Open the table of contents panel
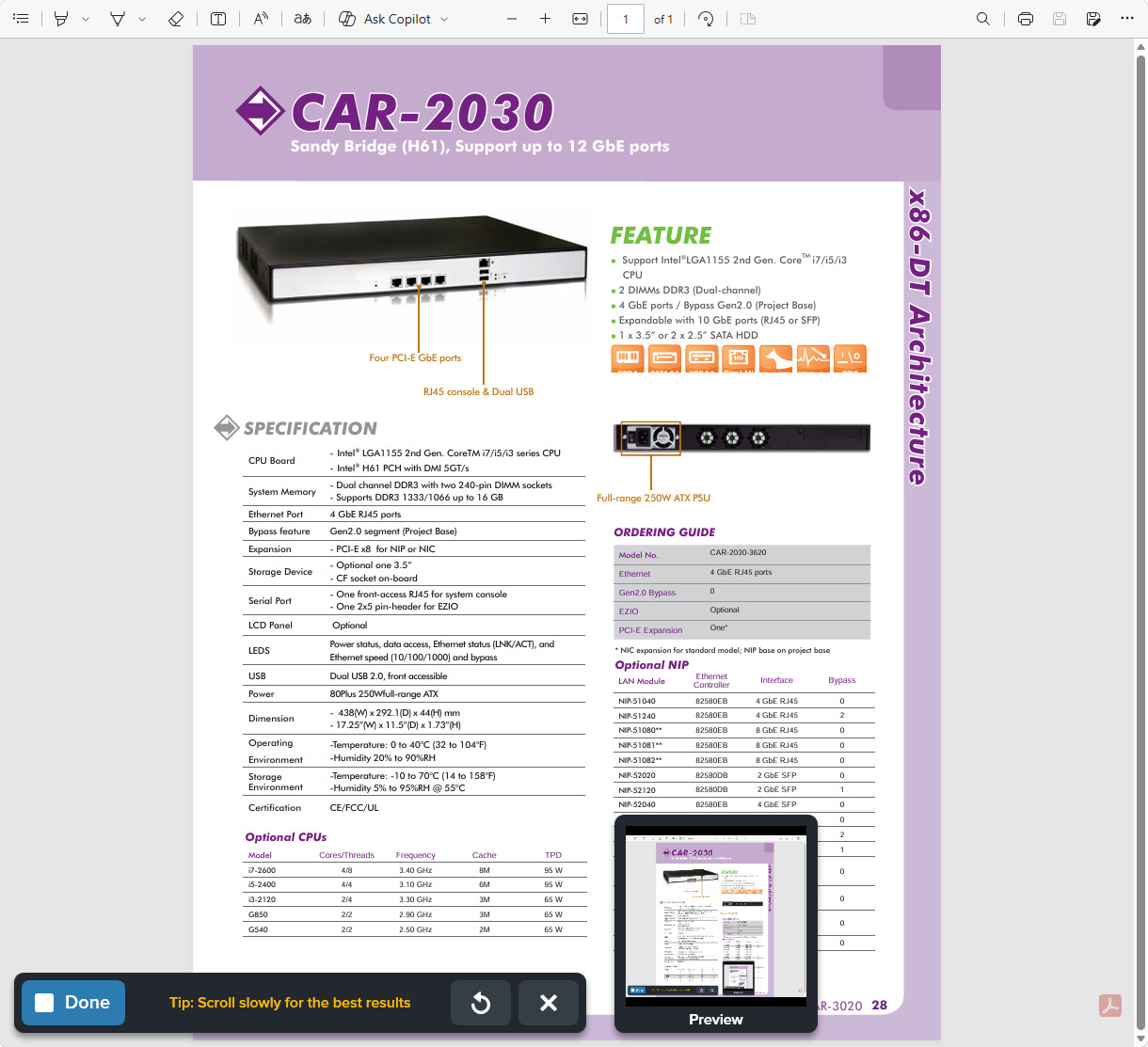 (21, 19)
